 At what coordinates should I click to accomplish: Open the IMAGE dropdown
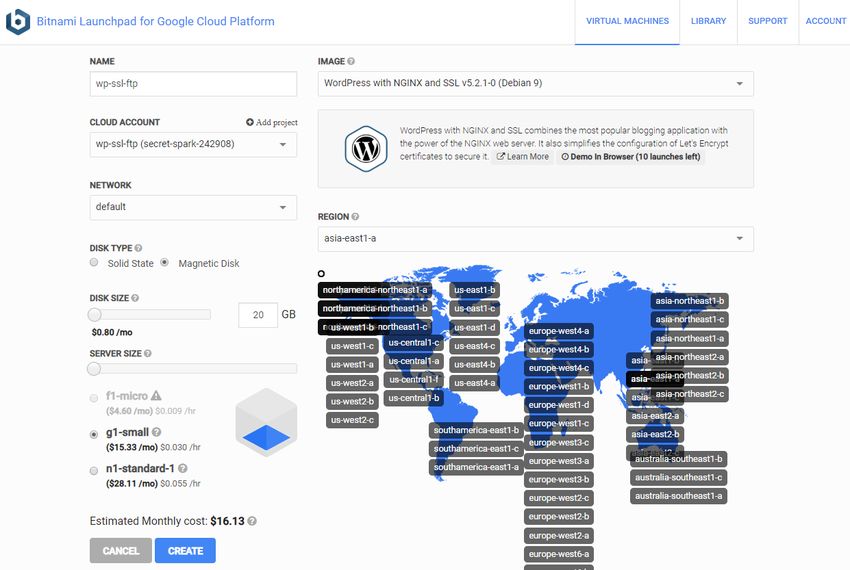[x=536, y=84]
